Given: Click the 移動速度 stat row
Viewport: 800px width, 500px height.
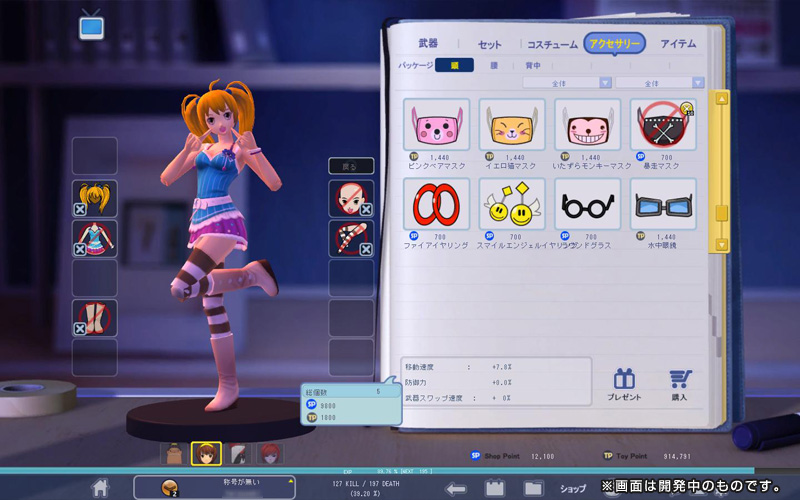Looking at the screenshot, I should coord(458,367).
